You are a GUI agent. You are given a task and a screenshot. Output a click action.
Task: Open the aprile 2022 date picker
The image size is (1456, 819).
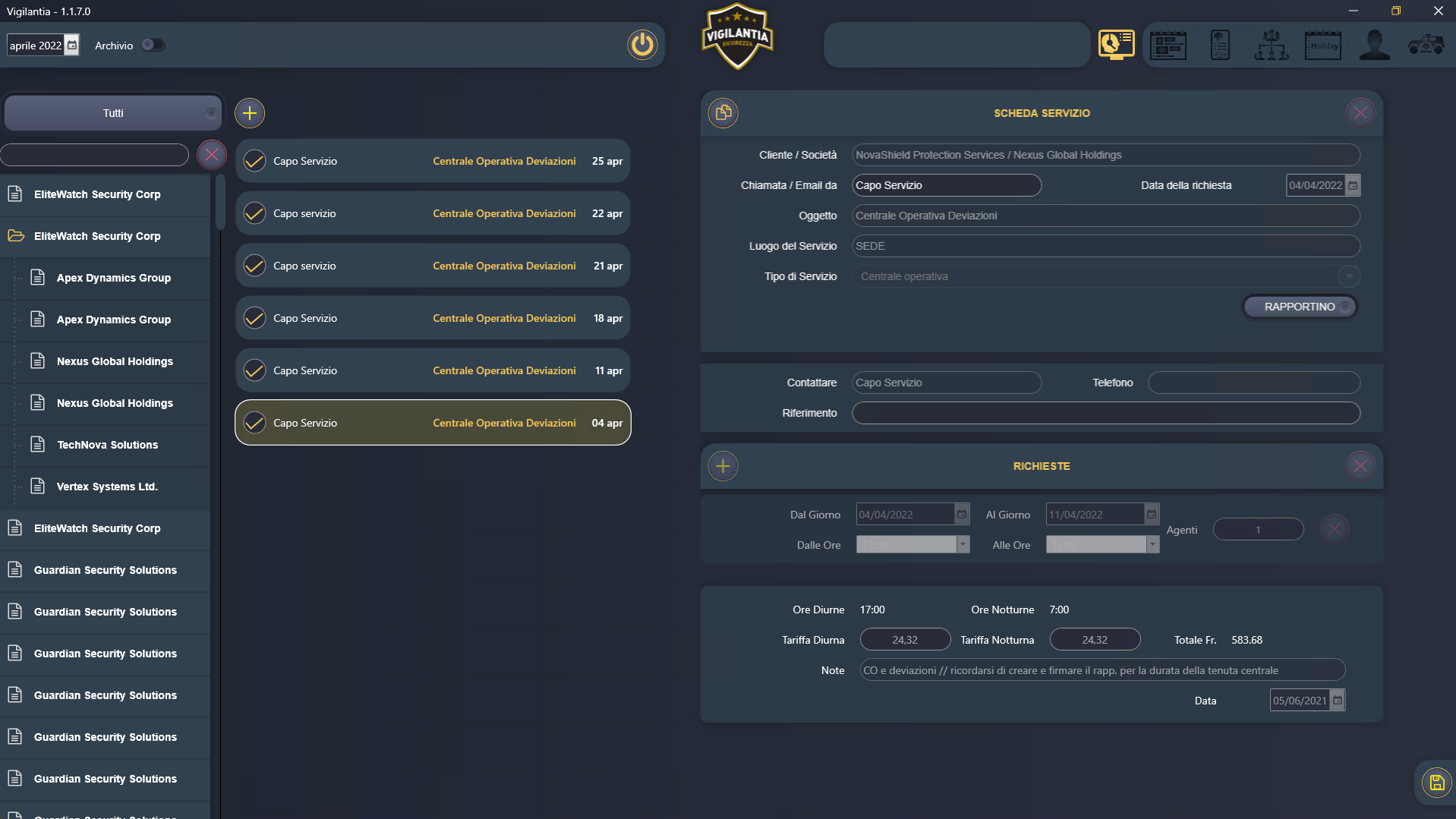pyautogui.click(x=72, y=46)
